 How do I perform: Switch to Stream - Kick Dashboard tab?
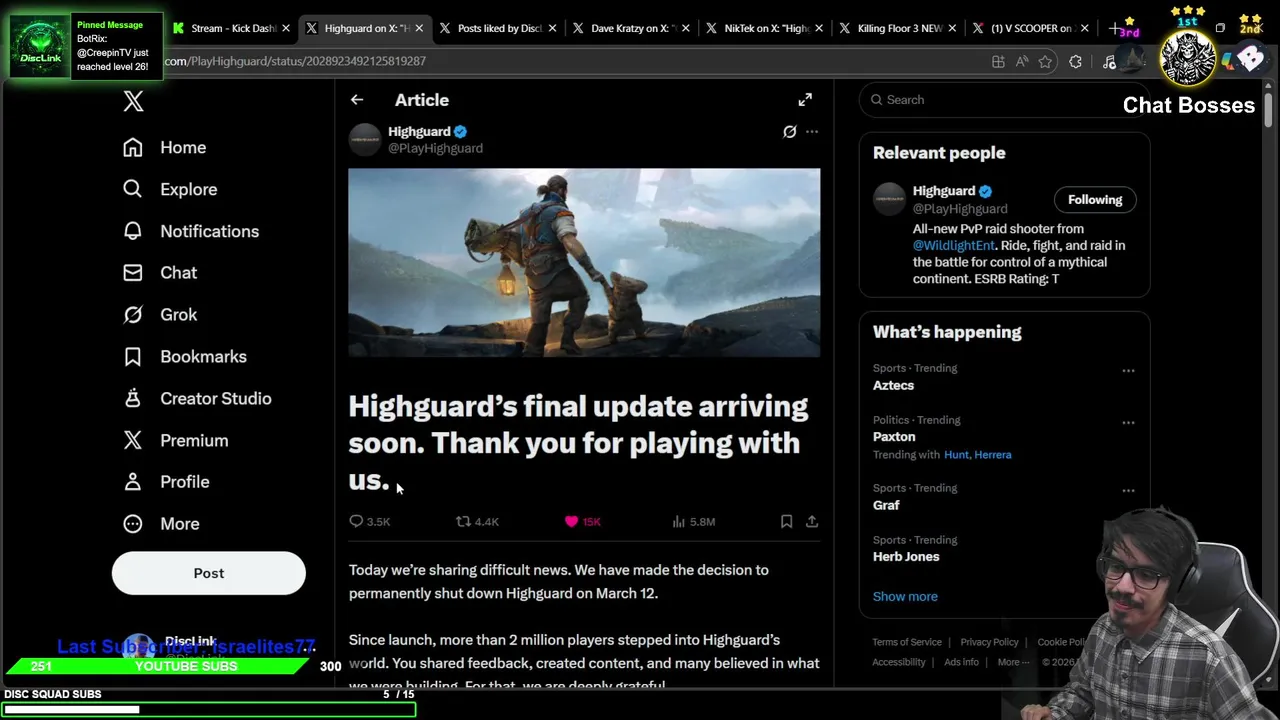click(232, 28)
